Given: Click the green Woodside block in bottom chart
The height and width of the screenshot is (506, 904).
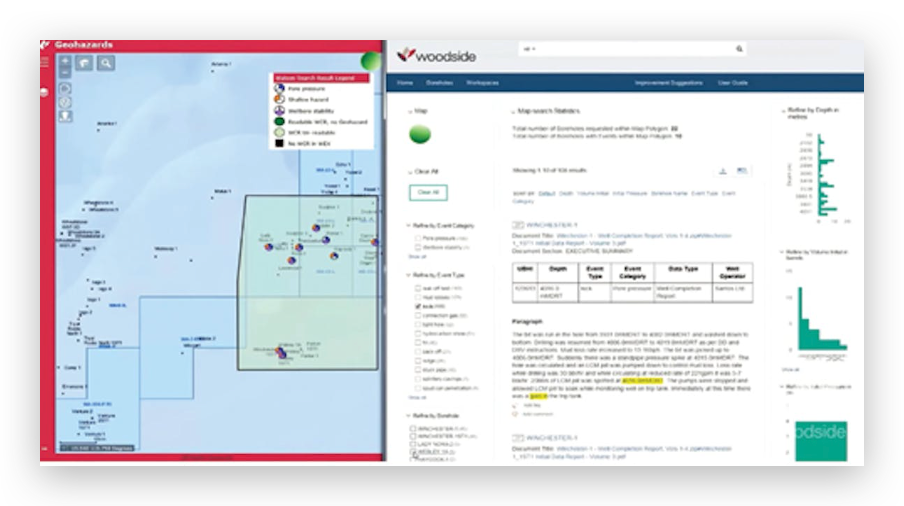Looking at the screenshot, I should tap(821, 441).
